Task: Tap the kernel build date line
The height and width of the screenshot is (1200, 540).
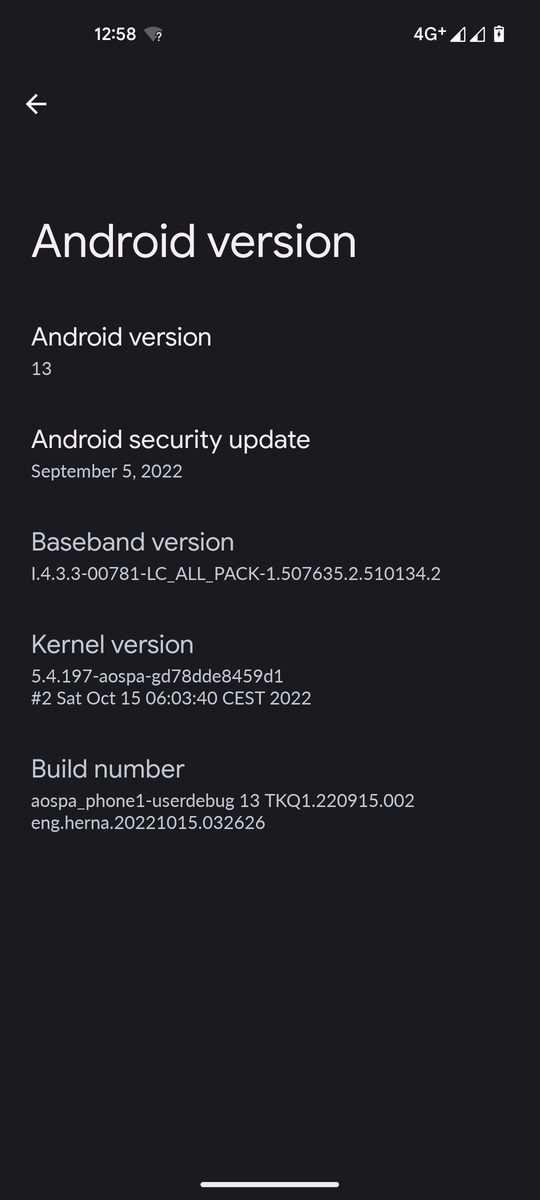Action: click(x=171, y=698)
